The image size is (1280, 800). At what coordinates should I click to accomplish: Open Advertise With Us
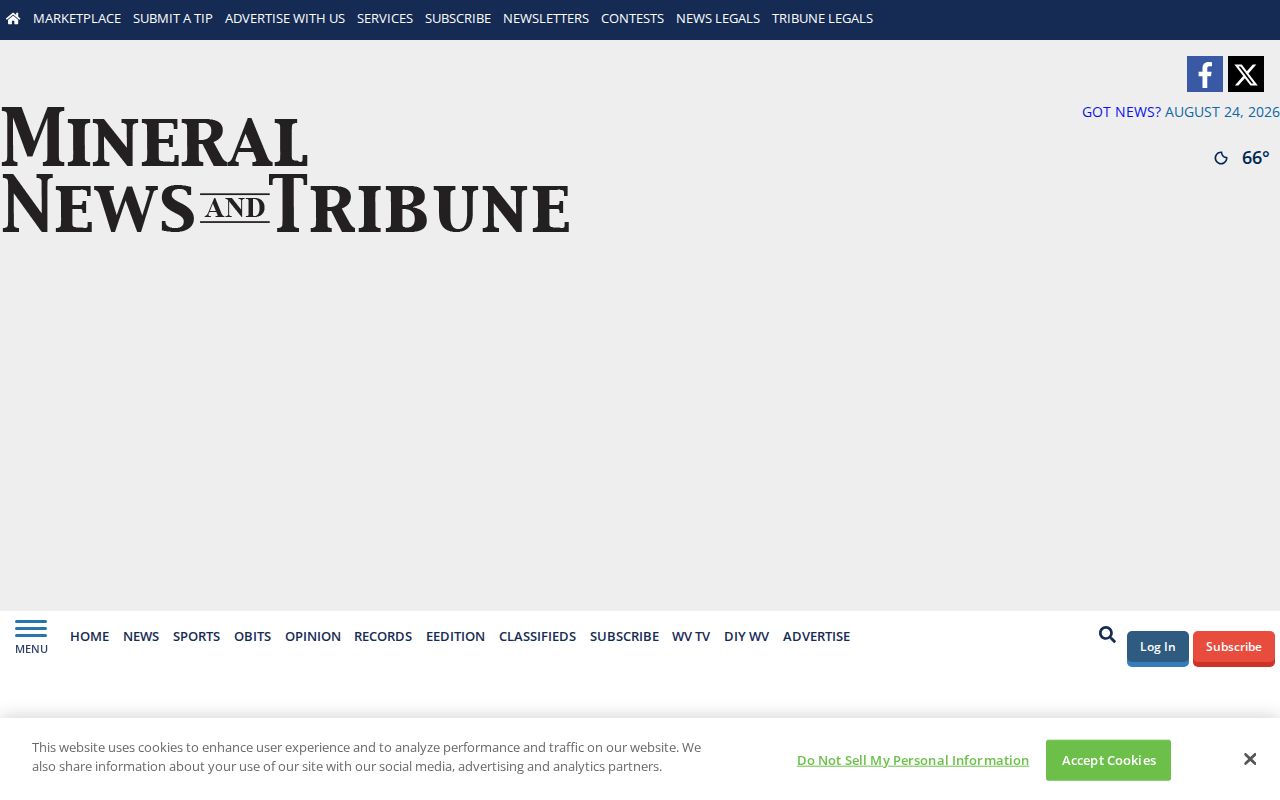(285, 18)
